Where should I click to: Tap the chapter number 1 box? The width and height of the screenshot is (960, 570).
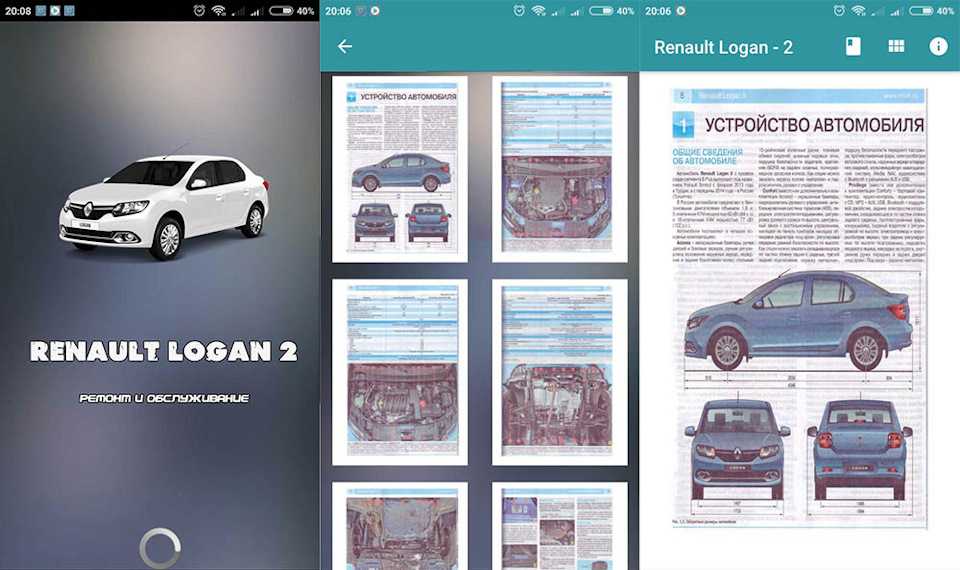click(x=683, y=125)
